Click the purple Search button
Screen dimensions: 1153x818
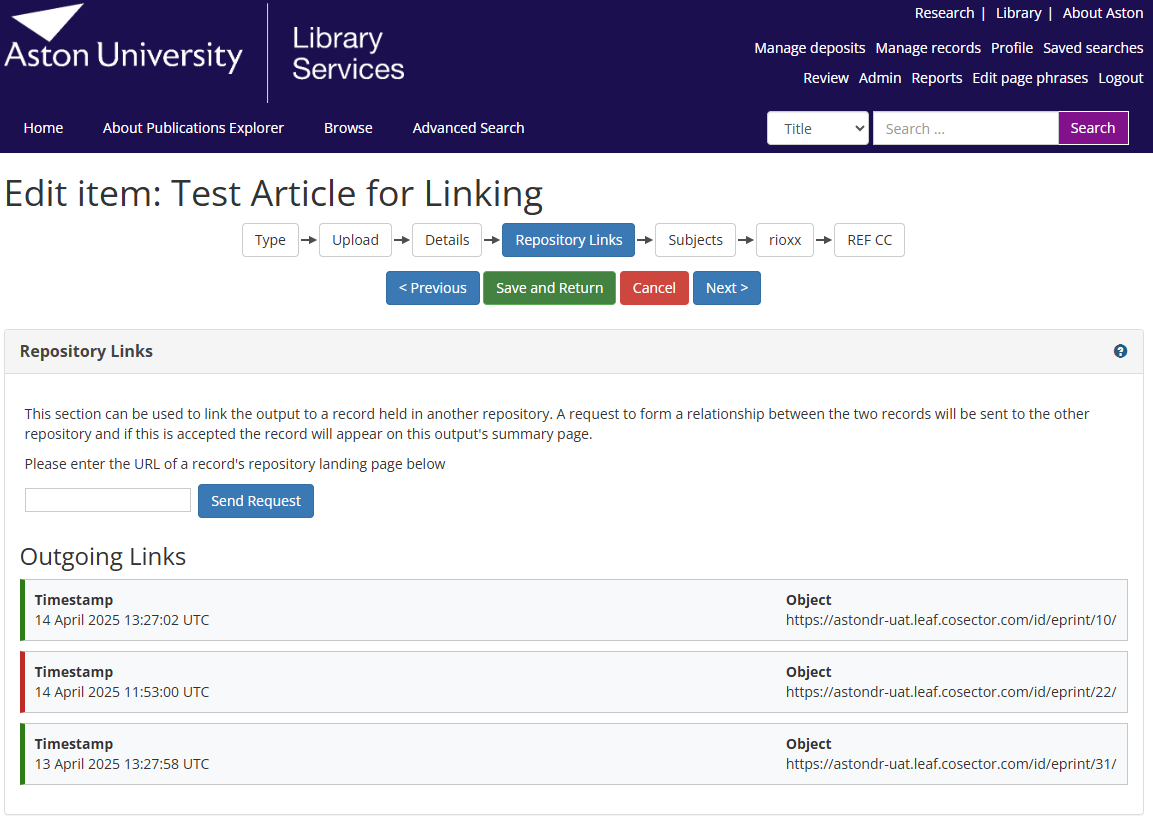[1092, 128]
